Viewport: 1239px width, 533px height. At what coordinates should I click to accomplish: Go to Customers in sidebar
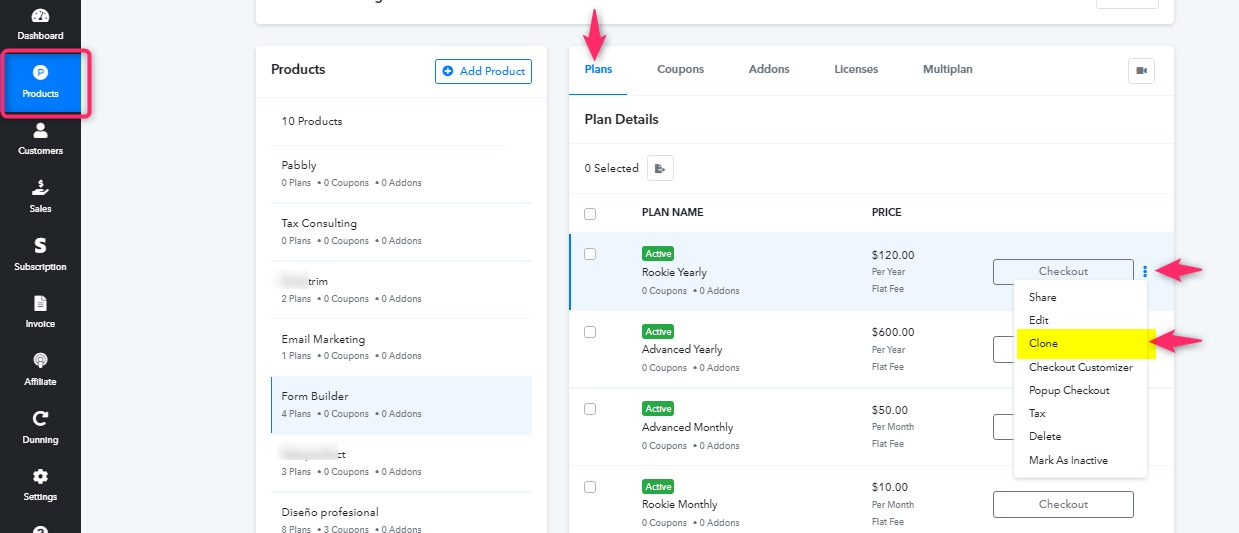coord(40,139)
